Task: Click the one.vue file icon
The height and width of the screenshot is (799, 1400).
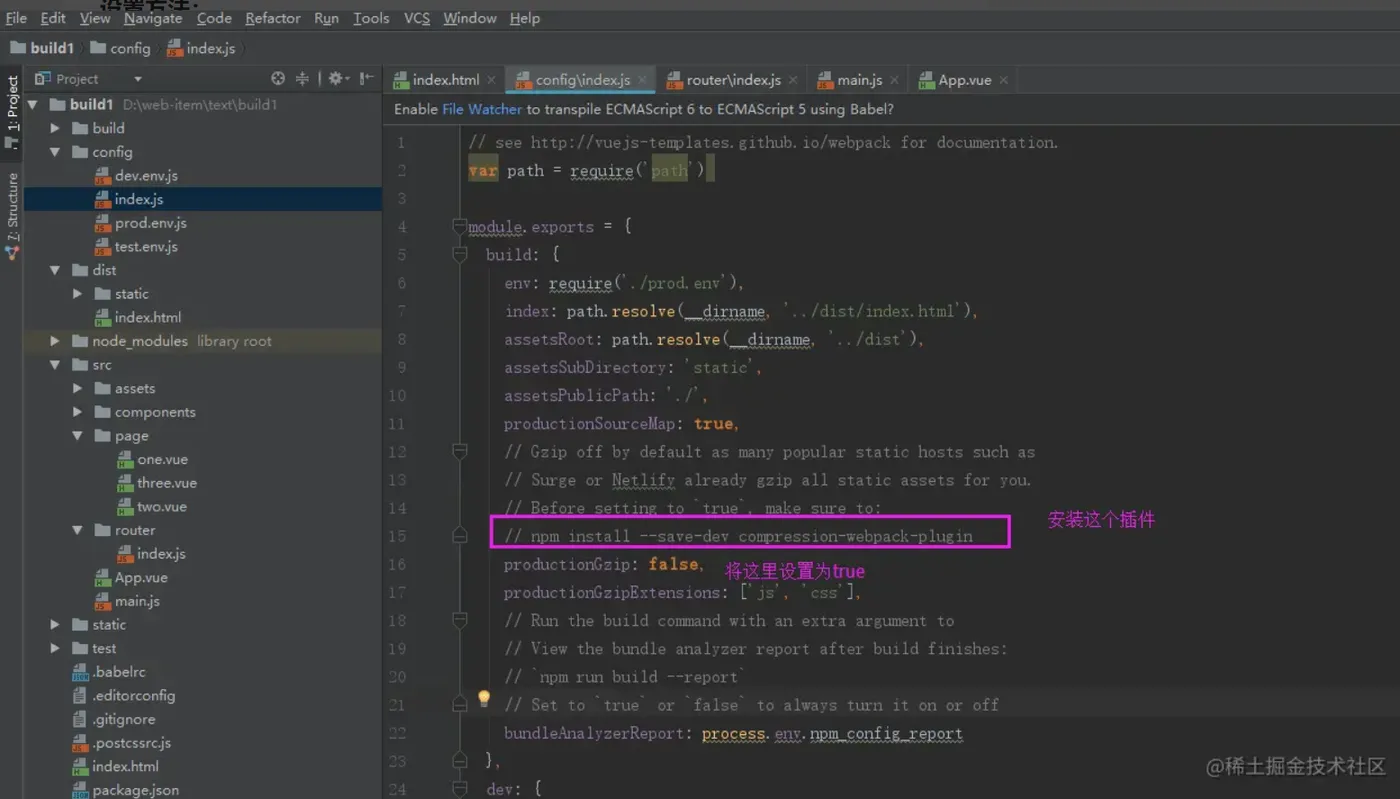Action: [x=126, y=460]
